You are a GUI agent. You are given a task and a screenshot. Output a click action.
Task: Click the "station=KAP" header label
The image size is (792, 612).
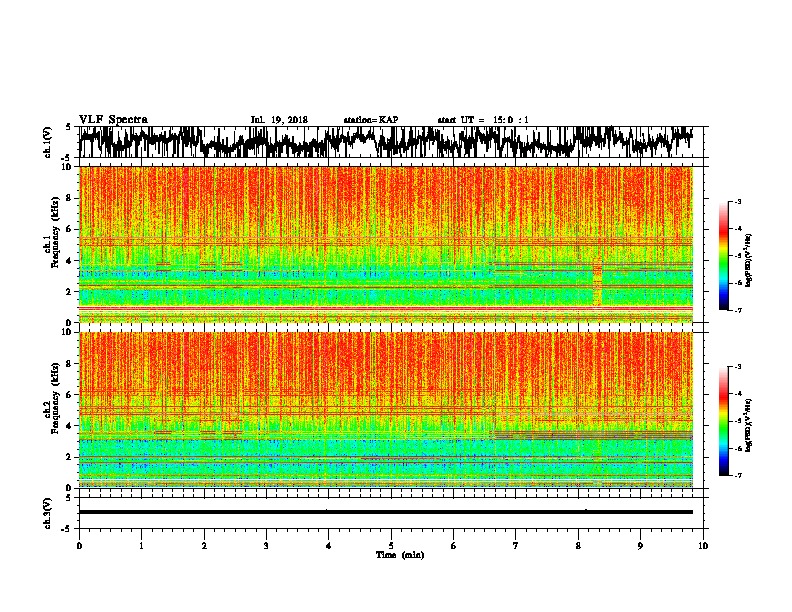(371, 120)
